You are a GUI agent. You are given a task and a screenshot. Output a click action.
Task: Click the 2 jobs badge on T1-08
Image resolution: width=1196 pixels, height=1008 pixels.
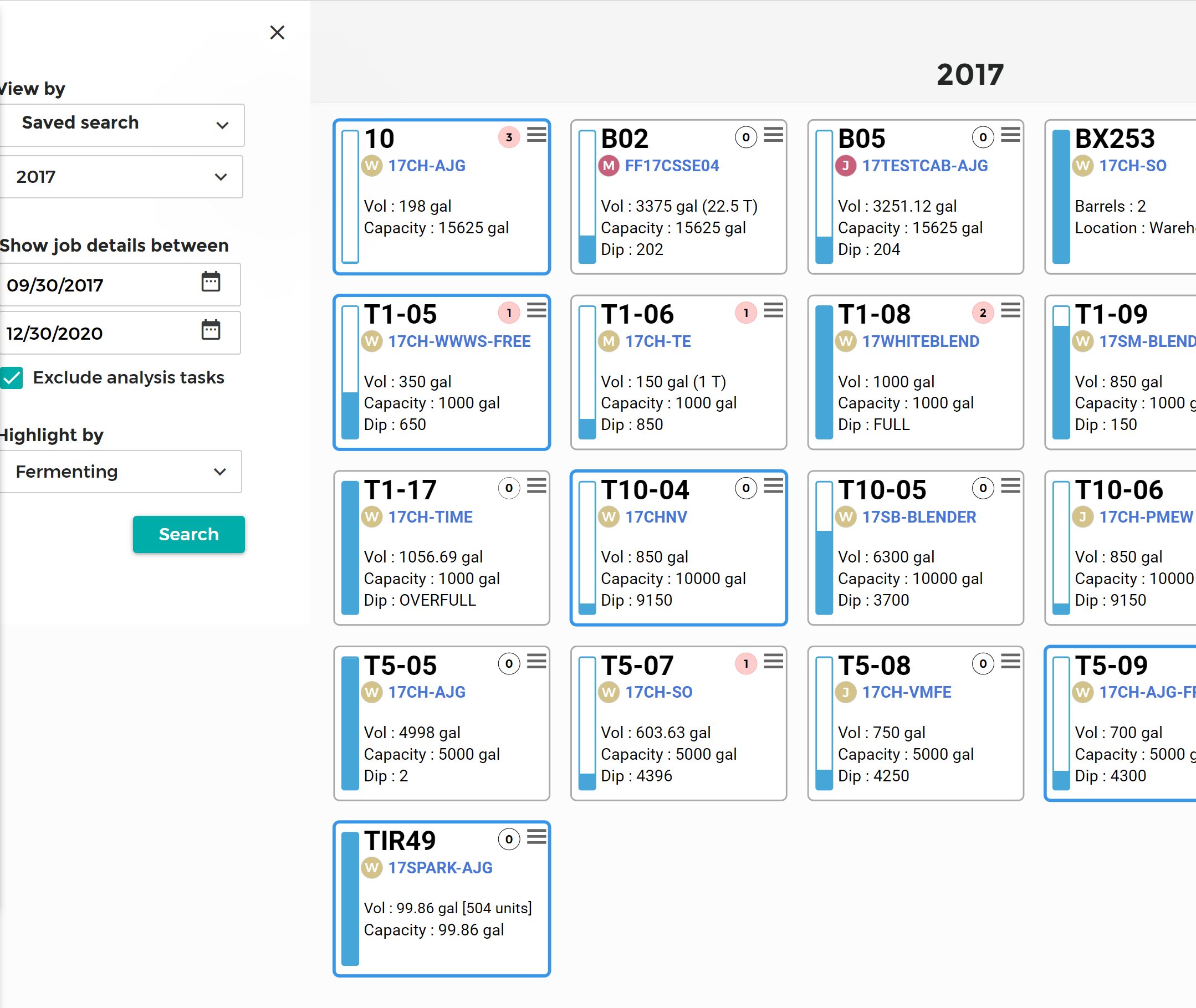(x=983, y=313)
